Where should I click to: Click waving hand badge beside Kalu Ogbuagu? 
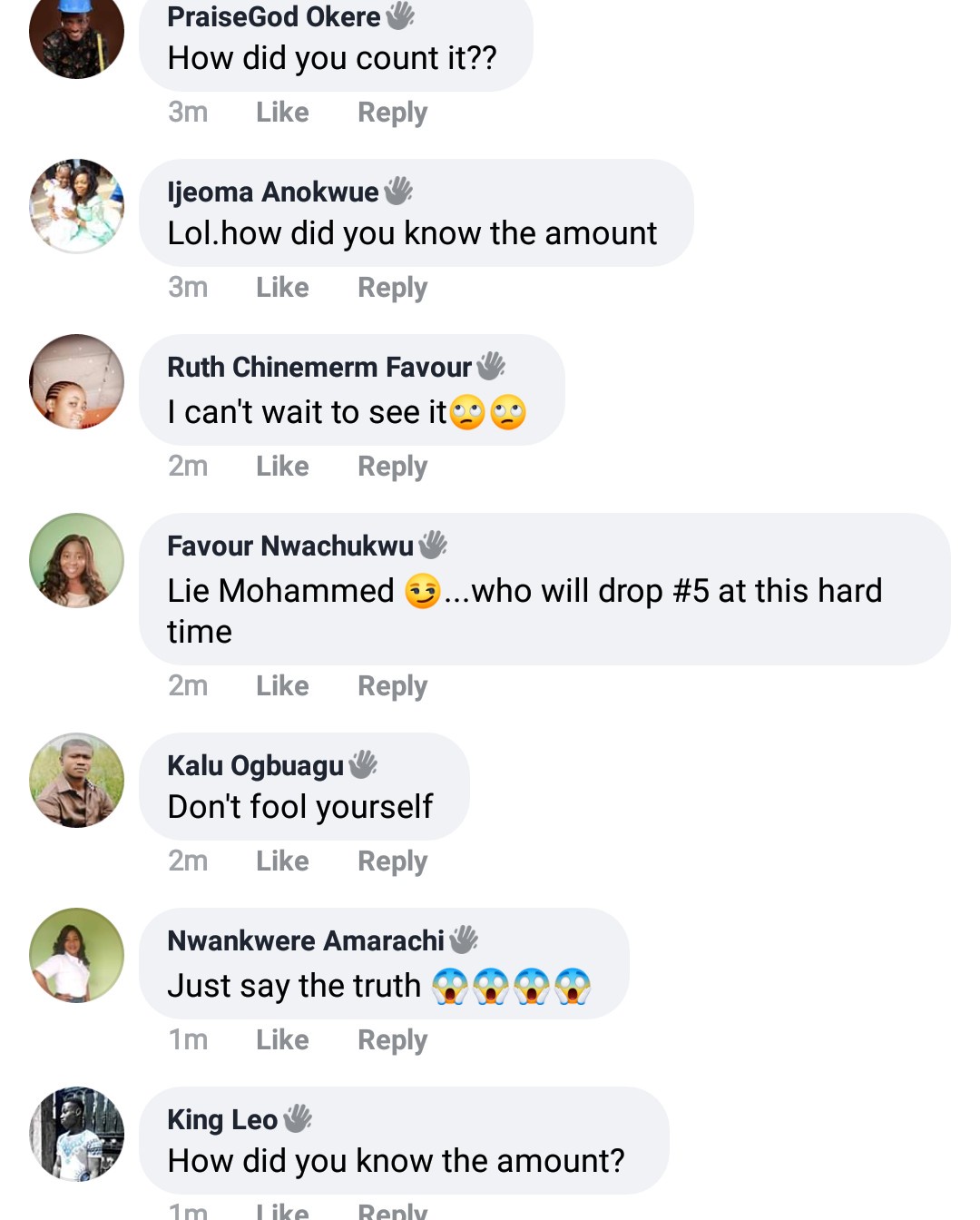coord(363,764)
